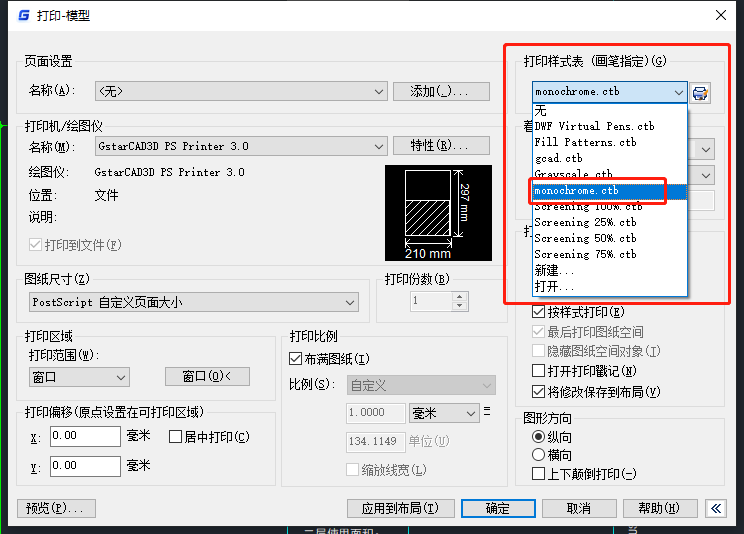Image resolution: width=744 pixels, height=534 pixels.
Task: Choose 无 in plot style list
Action: pos(609,111)
